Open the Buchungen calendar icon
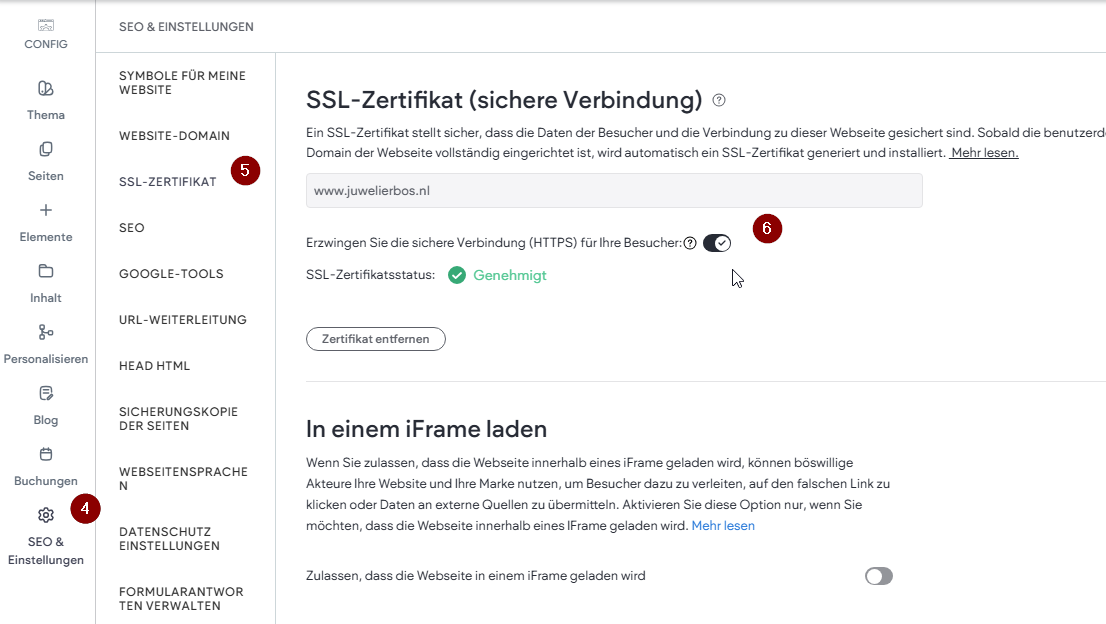 (46, 454)
